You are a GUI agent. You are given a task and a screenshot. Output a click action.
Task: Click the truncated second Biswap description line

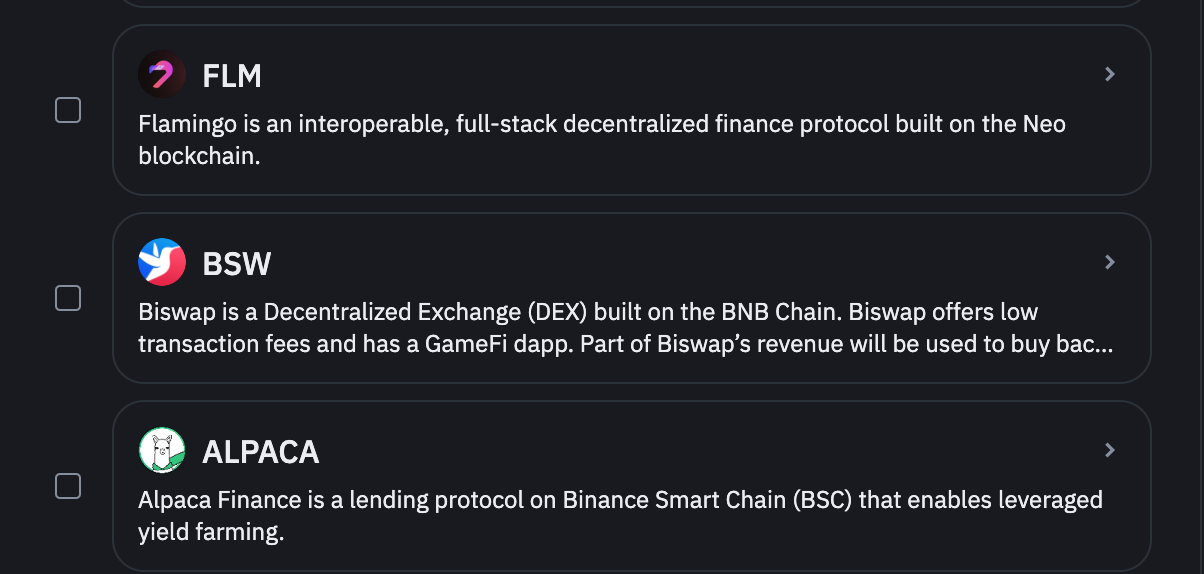[x=626, y=345]
